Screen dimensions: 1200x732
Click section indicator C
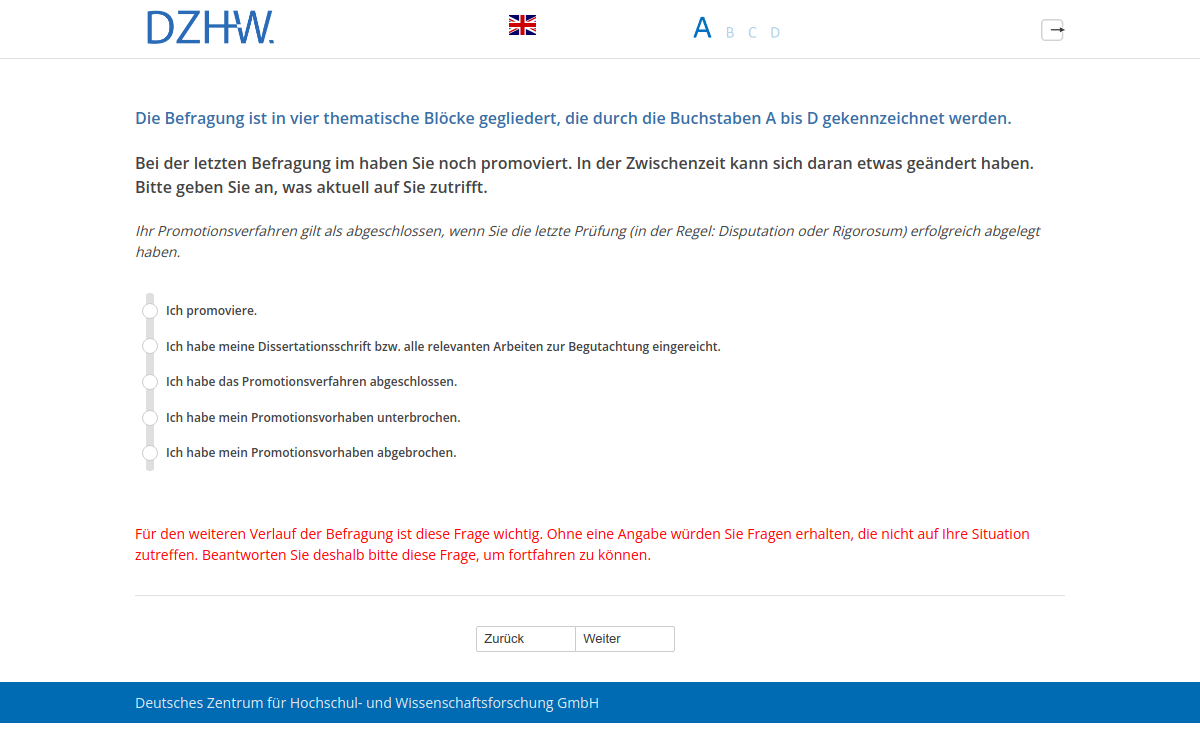[x=751, y=31]
